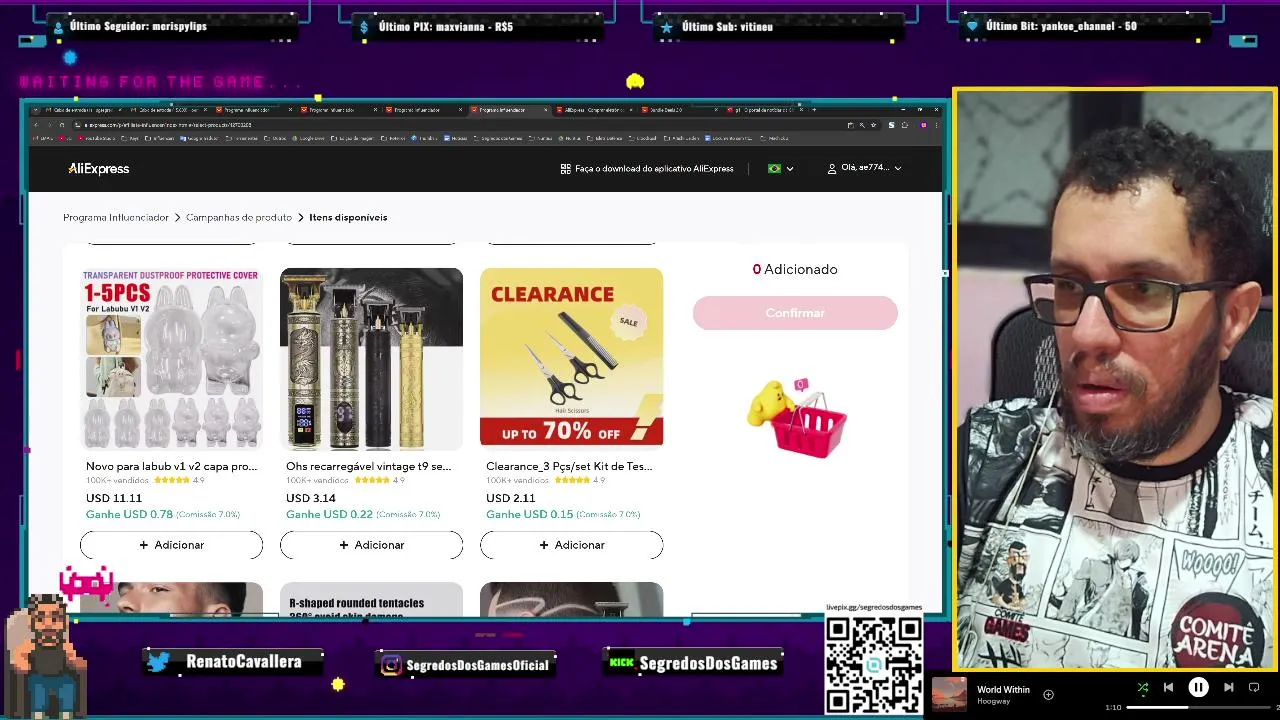Open the World Within album art
Viewport: 1280px width, 720px height.
949,694
